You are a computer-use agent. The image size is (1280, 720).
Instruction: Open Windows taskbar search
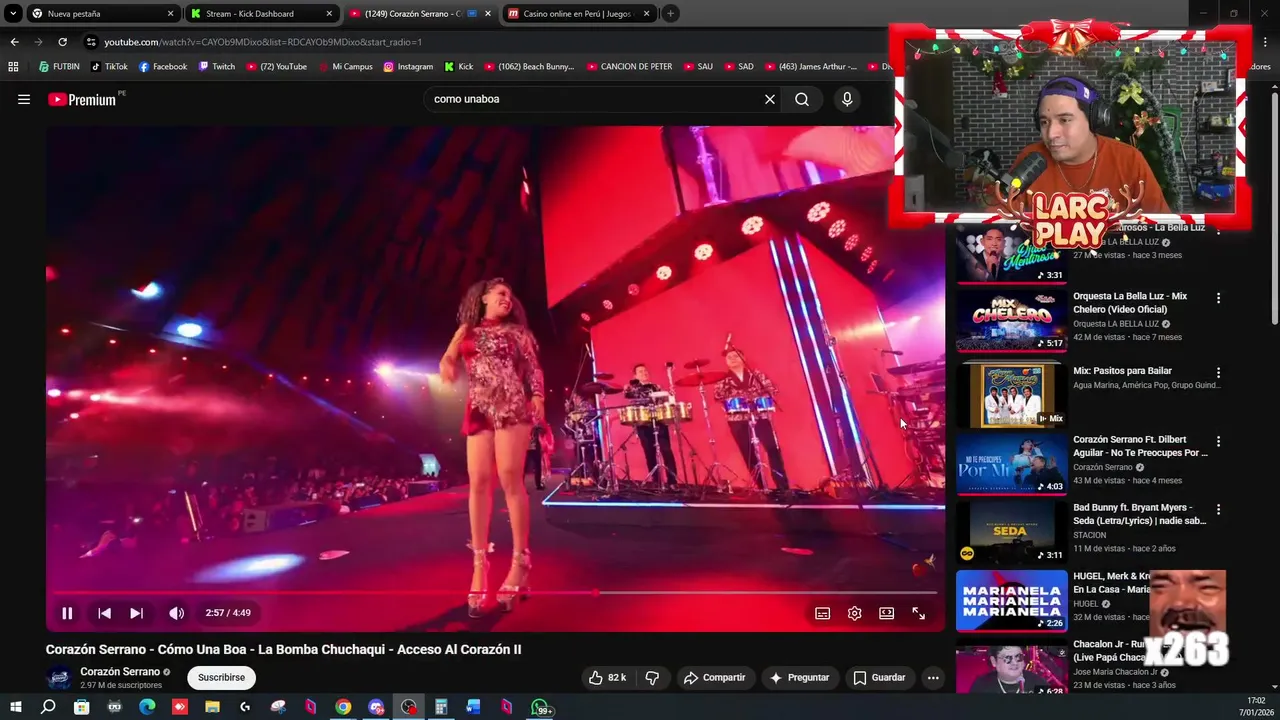click(x=48, y=707)
